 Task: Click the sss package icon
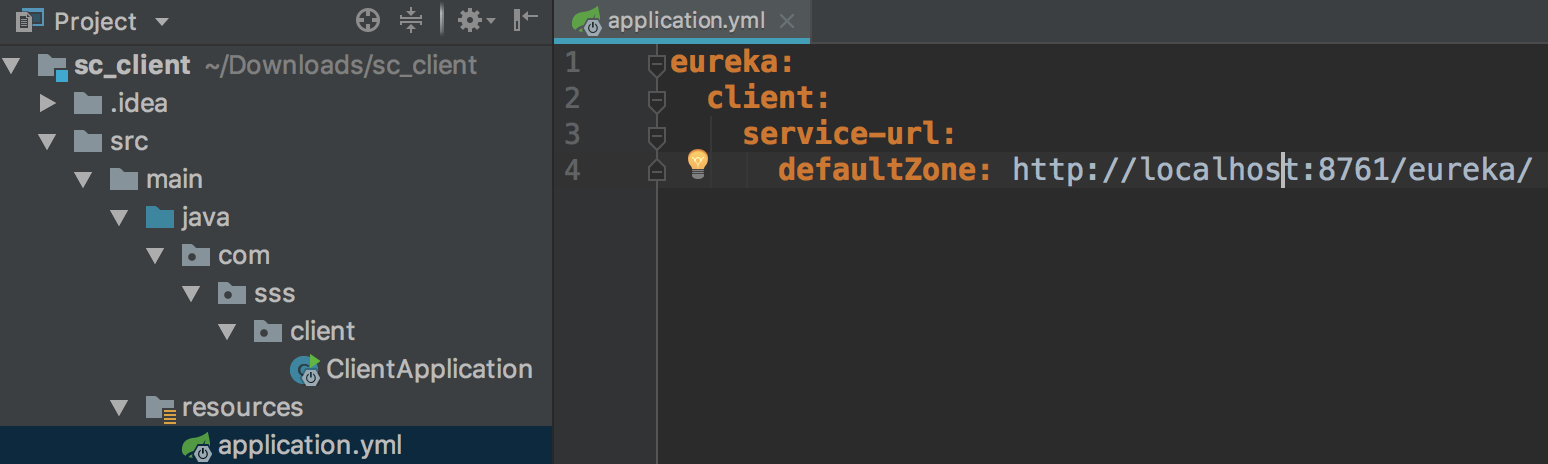(232, 293)
